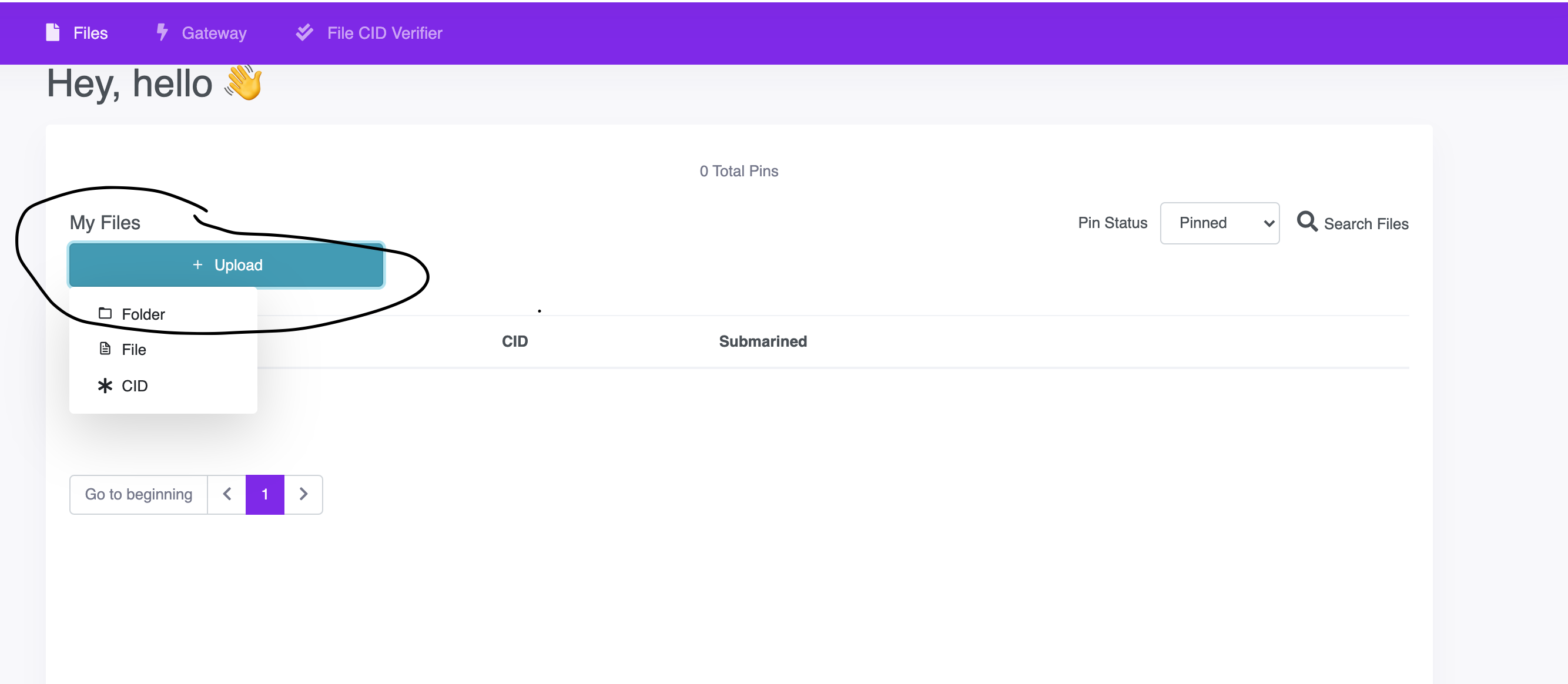Click the asterisk icon next to CID option
Image resolution: width=1568 pixels, height=684 pixels.
(x=105, y=385)
